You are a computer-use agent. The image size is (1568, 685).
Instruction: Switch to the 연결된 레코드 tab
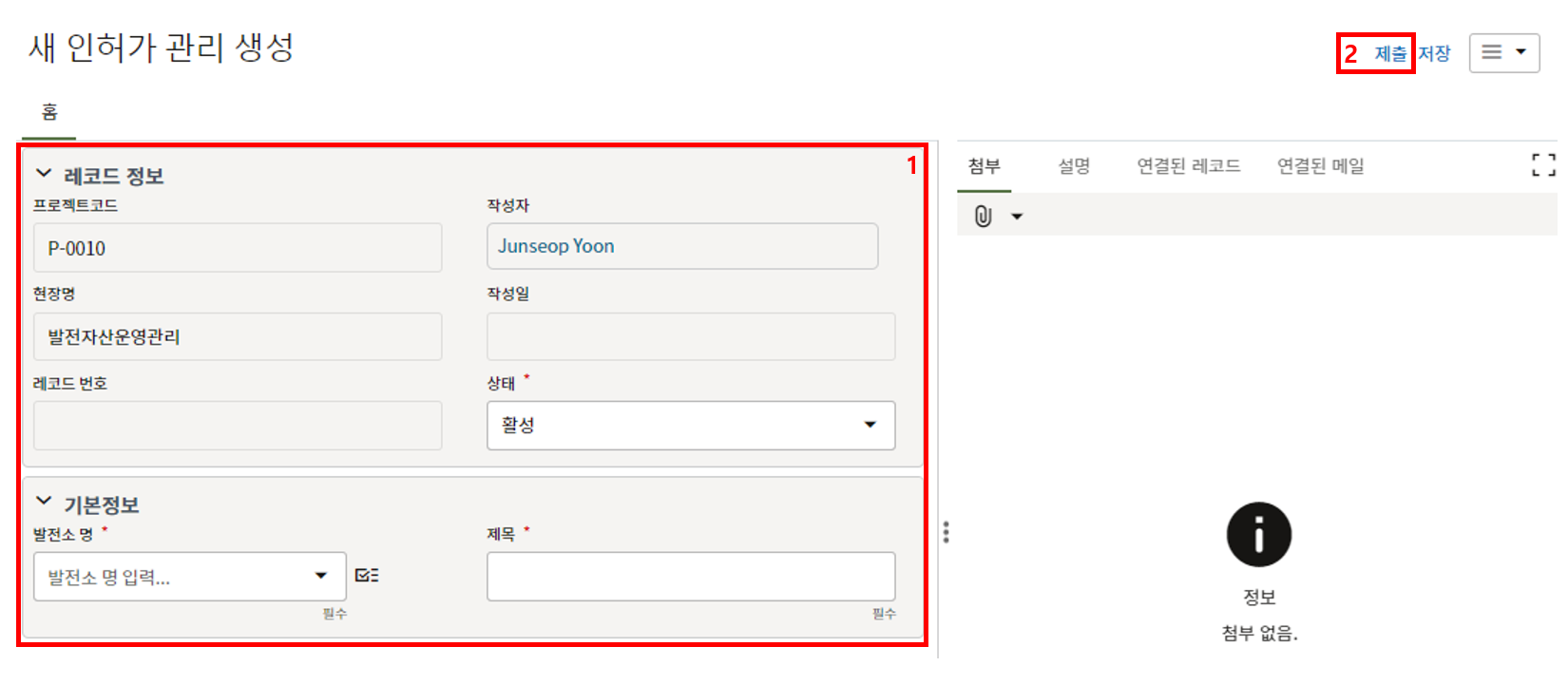1188,166
